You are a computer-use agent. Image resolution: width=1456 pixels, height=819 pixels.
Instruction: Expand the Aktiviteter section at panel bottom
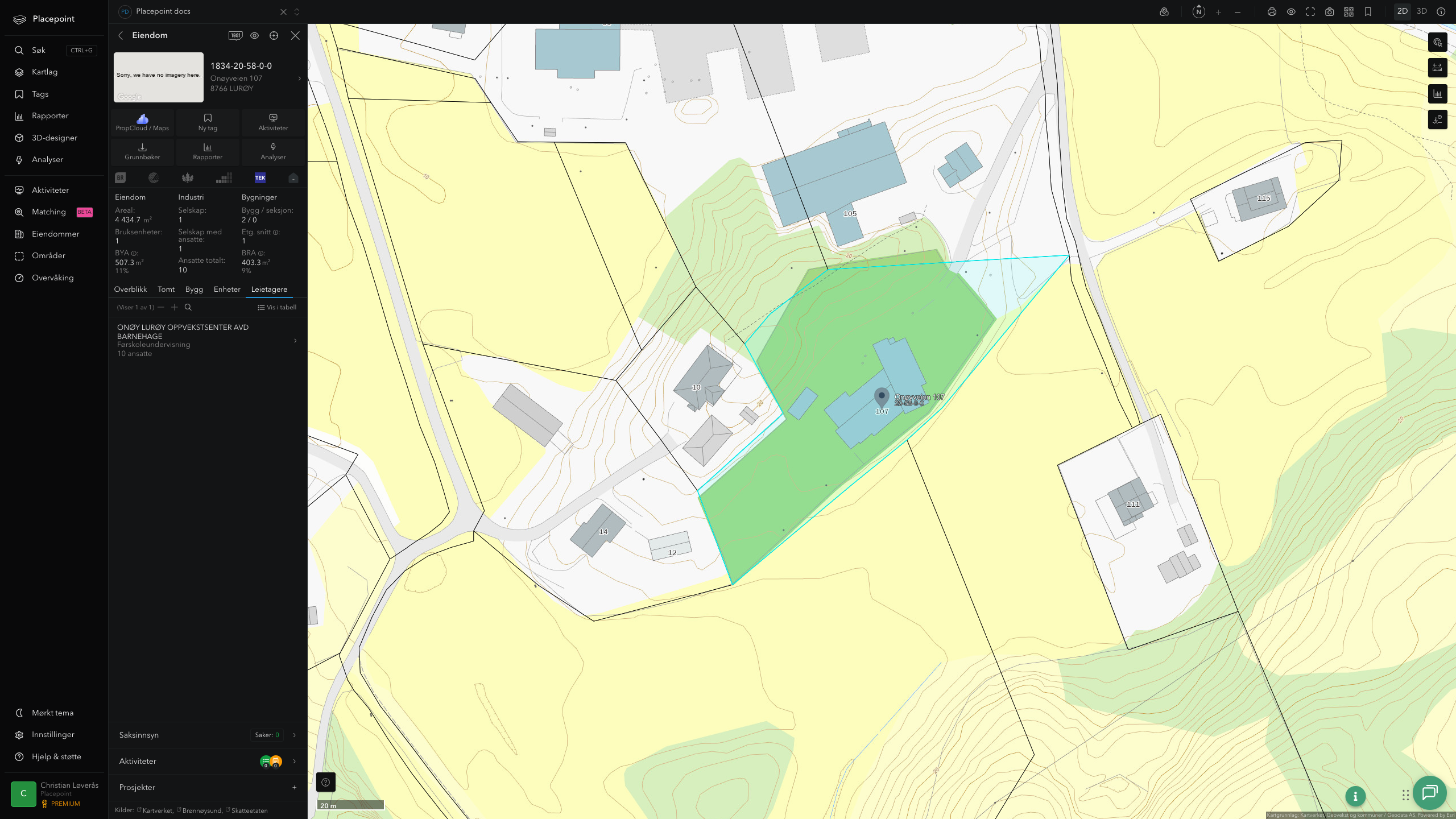tap(208, 761)
